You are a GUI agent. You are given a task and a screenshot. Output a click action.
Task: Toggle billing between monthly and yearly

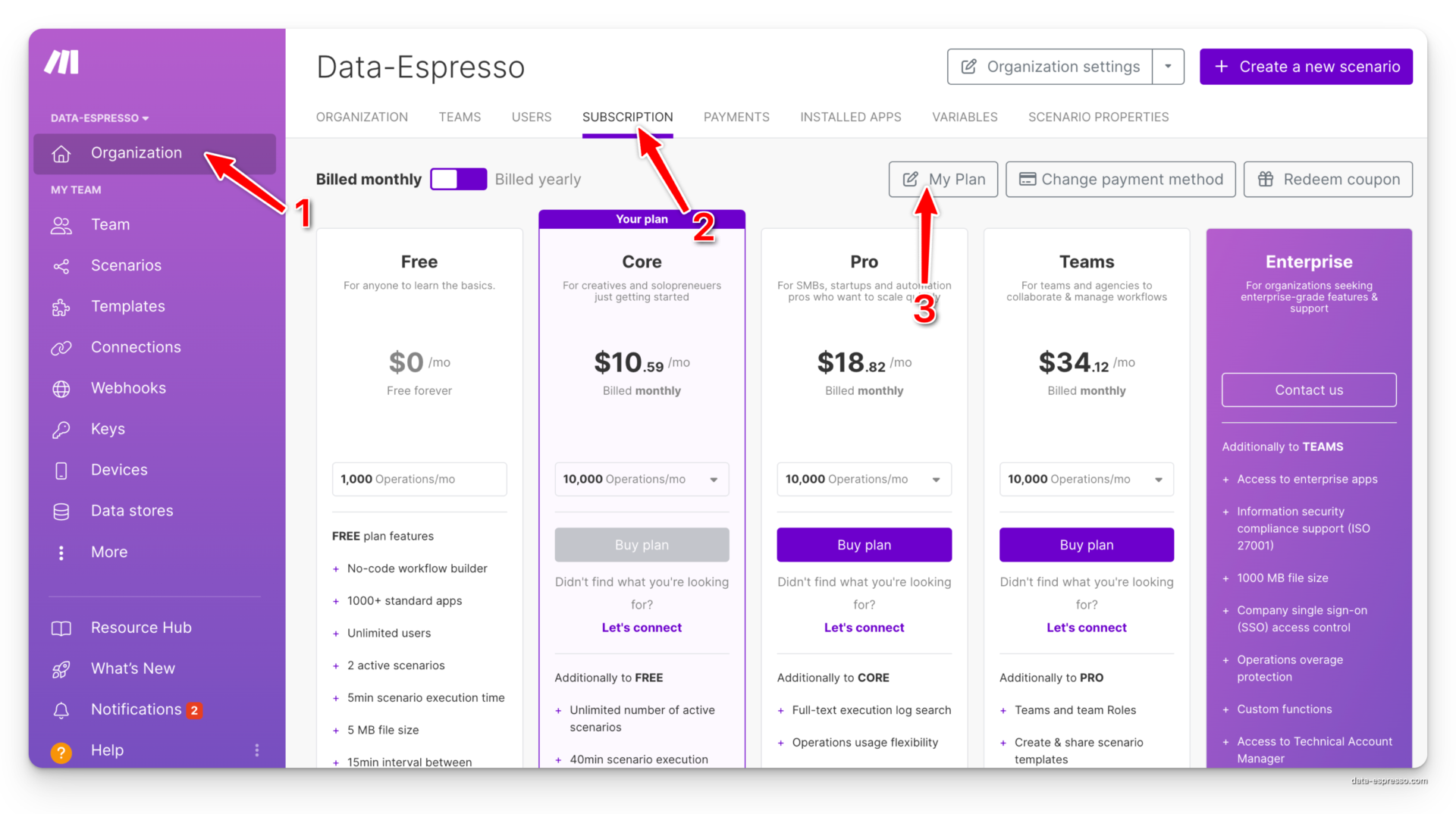click(x=458, y=180)
